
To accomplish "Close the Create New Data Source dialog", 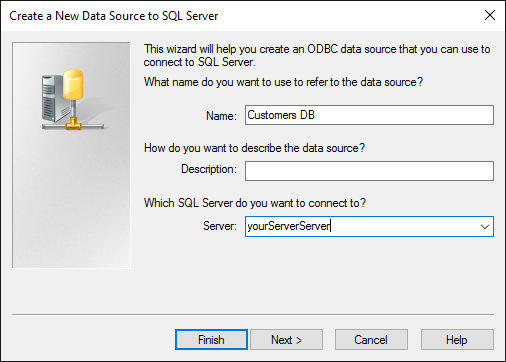I will (x=489, y=15).
